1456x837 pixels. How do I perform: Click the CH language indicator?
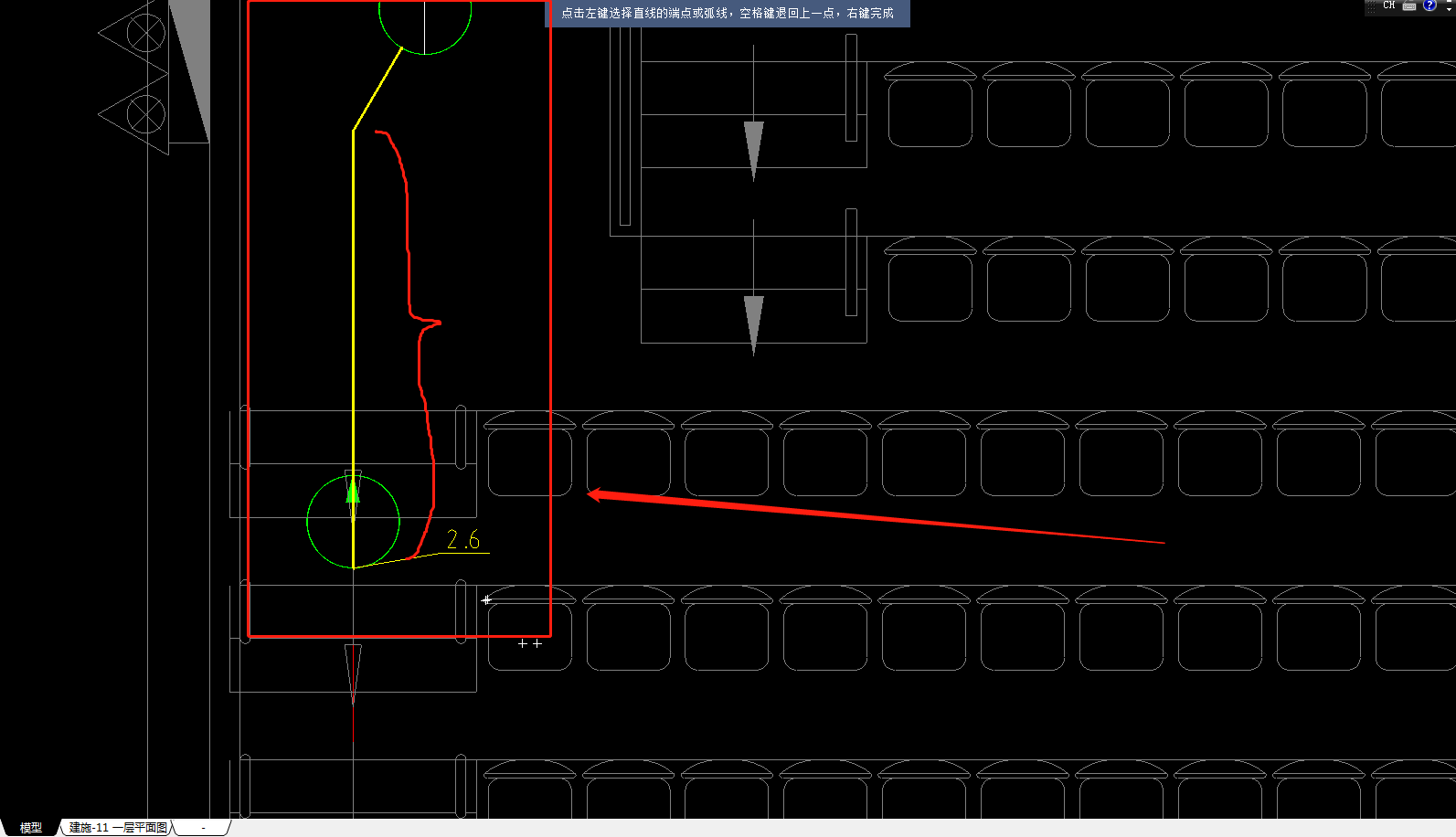tap(1389, 5)
